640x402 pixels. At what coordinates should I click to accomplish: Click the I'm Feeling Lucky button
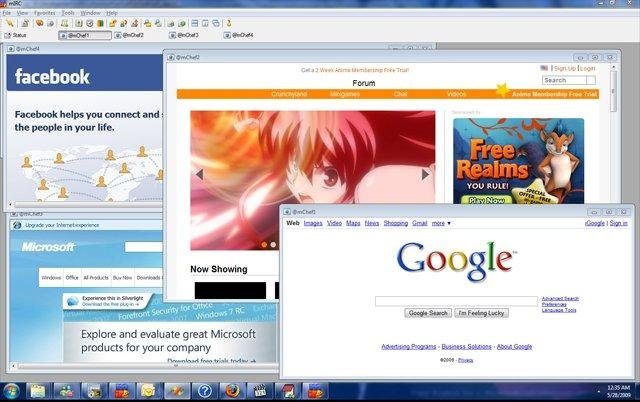coord(481,313)
